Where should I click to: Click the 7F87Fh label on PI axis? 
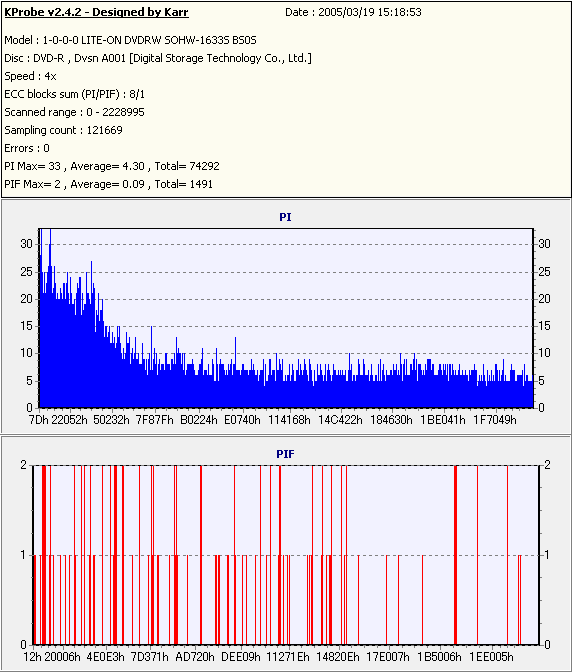(x=155, y=420)
